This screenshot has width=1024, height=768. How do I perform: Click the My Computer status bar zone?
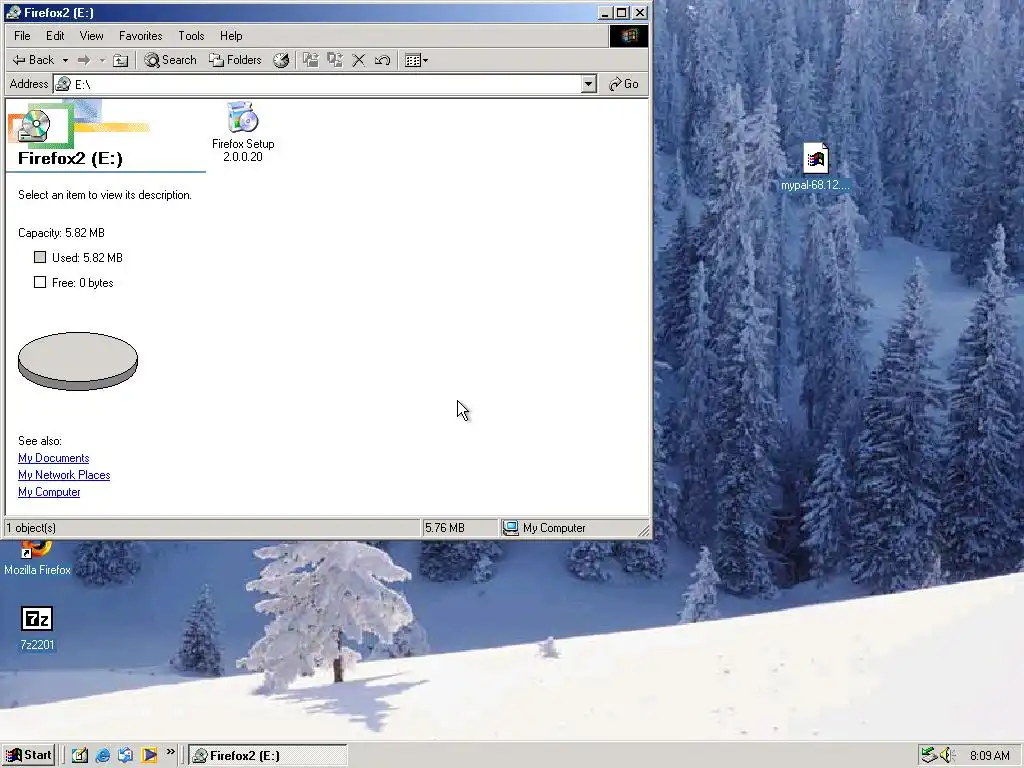click(x=545, y=528)
